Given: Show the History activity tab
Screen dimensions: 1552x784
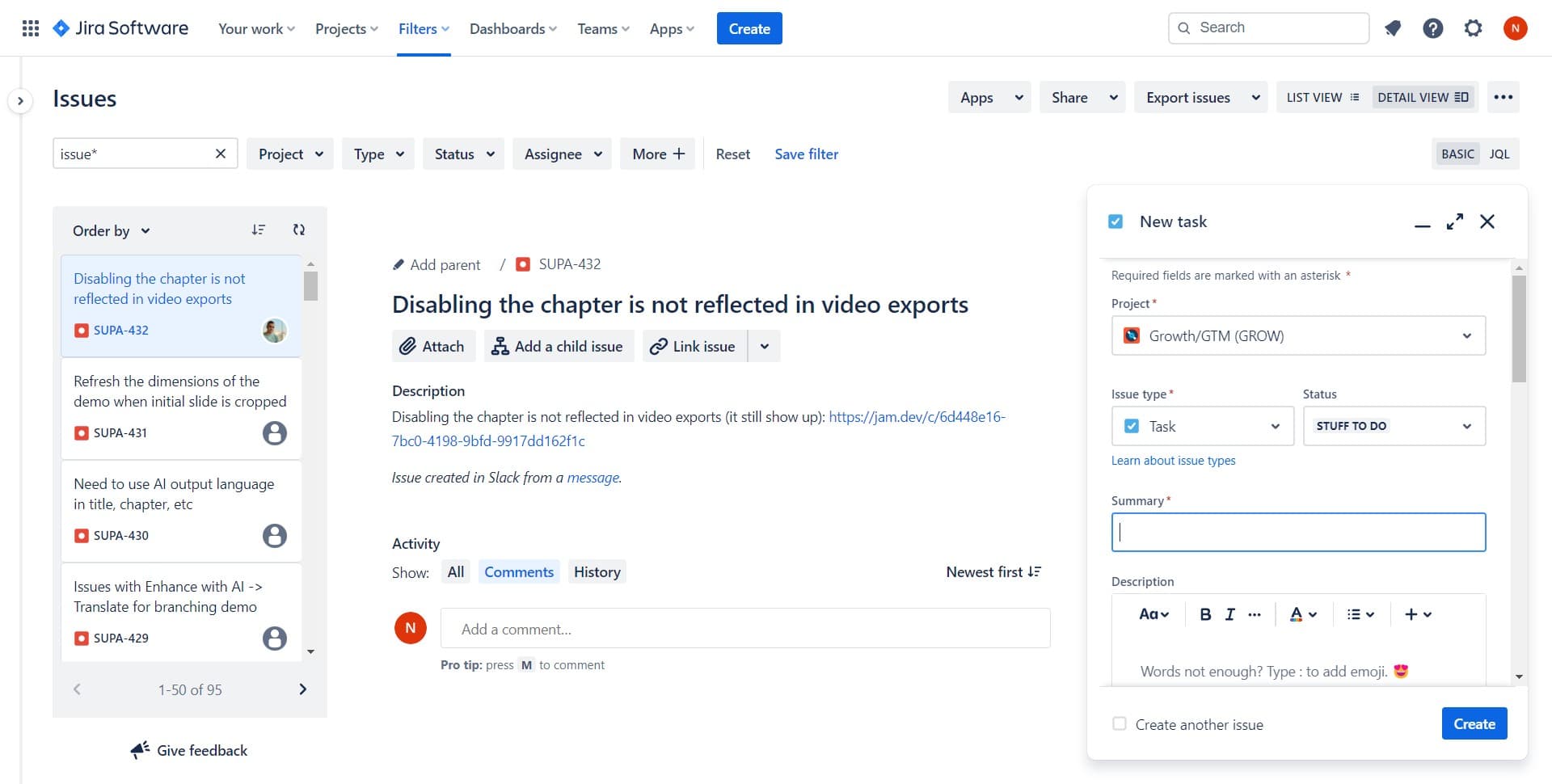Looking at the screenshot, I should (x=597, y=572).
